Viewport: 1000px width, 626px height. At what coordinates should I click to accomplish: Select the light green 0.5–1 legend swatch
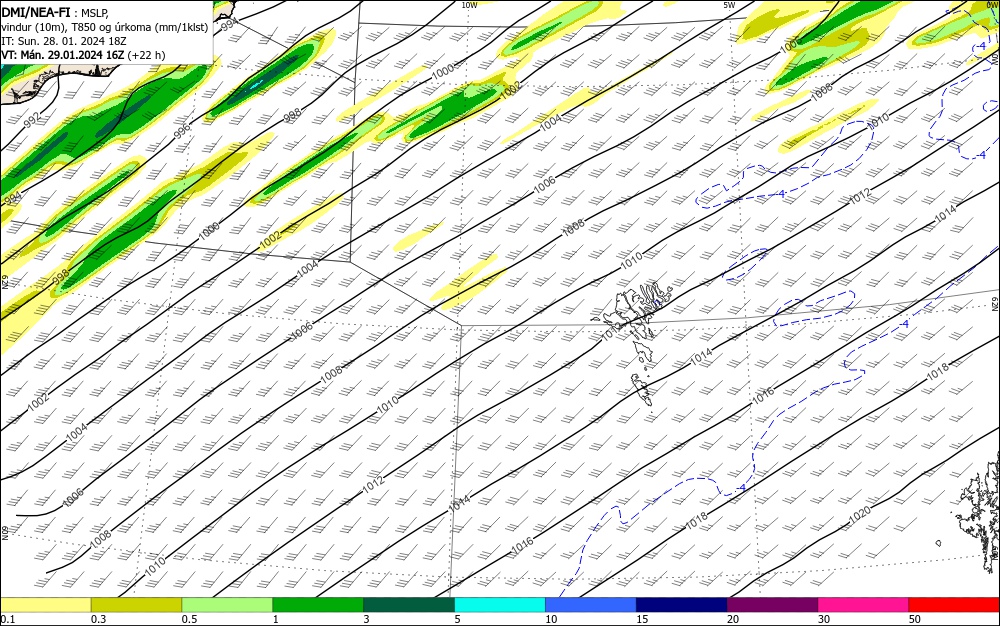pos(227,605)
